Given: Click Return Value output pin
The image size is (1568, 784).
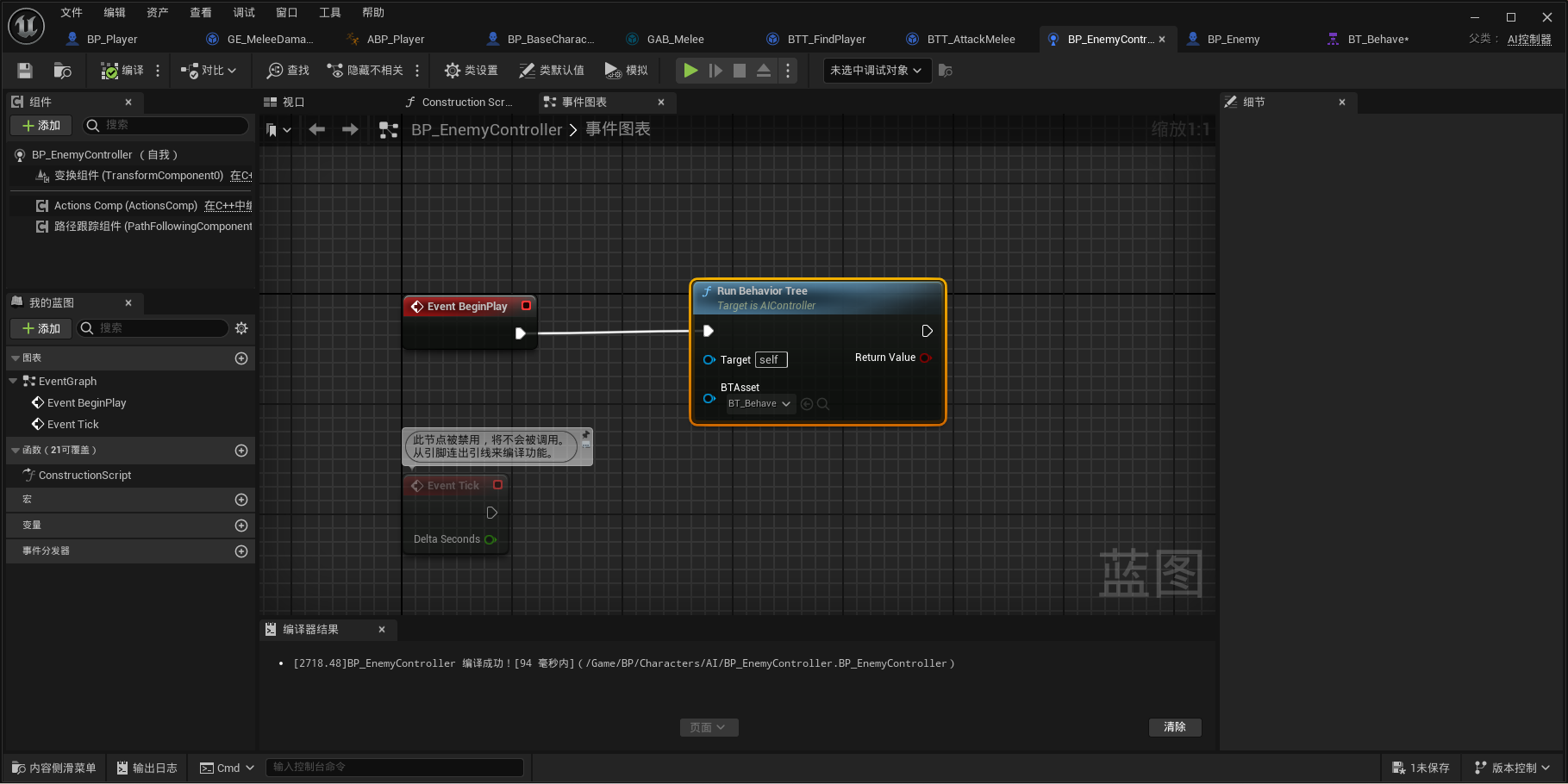Looking at the screenshot, I should tap(926, 358).
